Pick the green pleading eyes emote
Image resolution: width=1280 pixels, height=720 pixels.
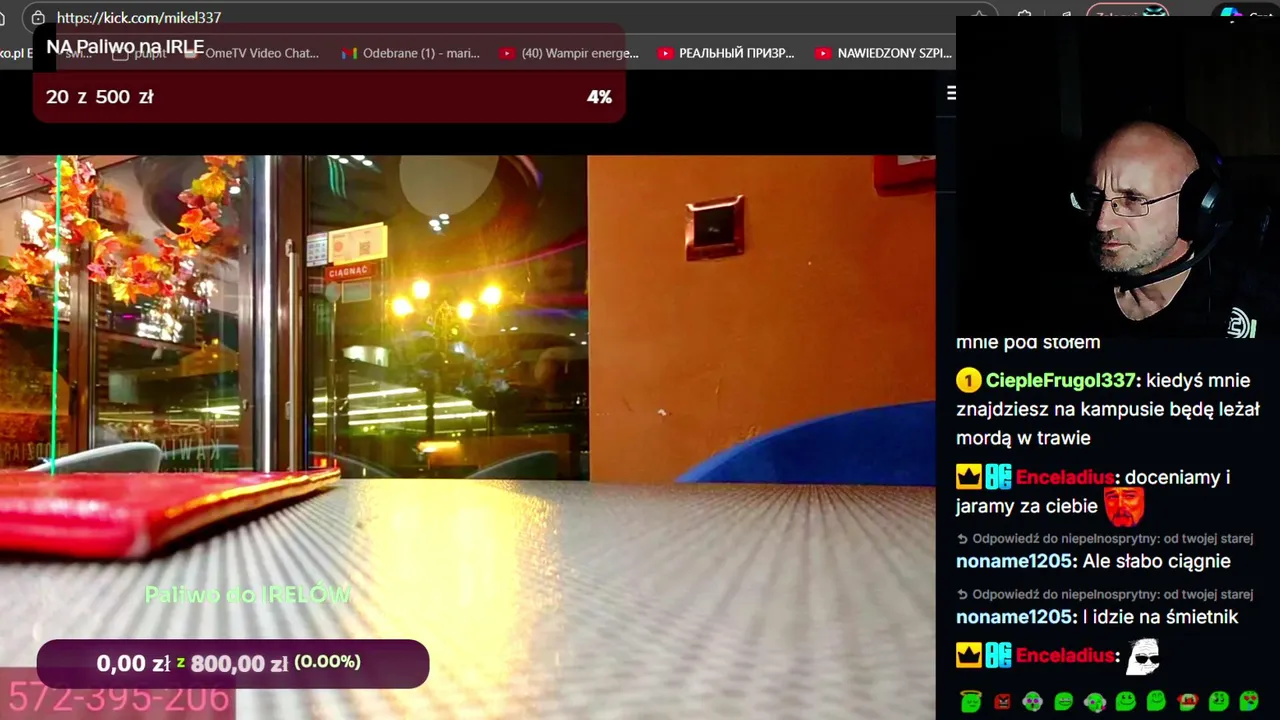(x=1218, y=702)
